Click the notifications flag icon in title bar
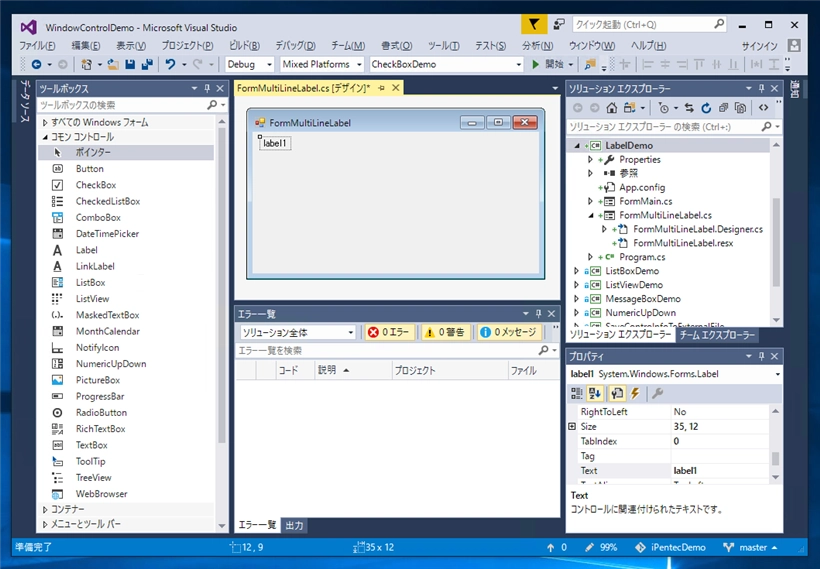820x569 pixels. (x=533, y=24)
